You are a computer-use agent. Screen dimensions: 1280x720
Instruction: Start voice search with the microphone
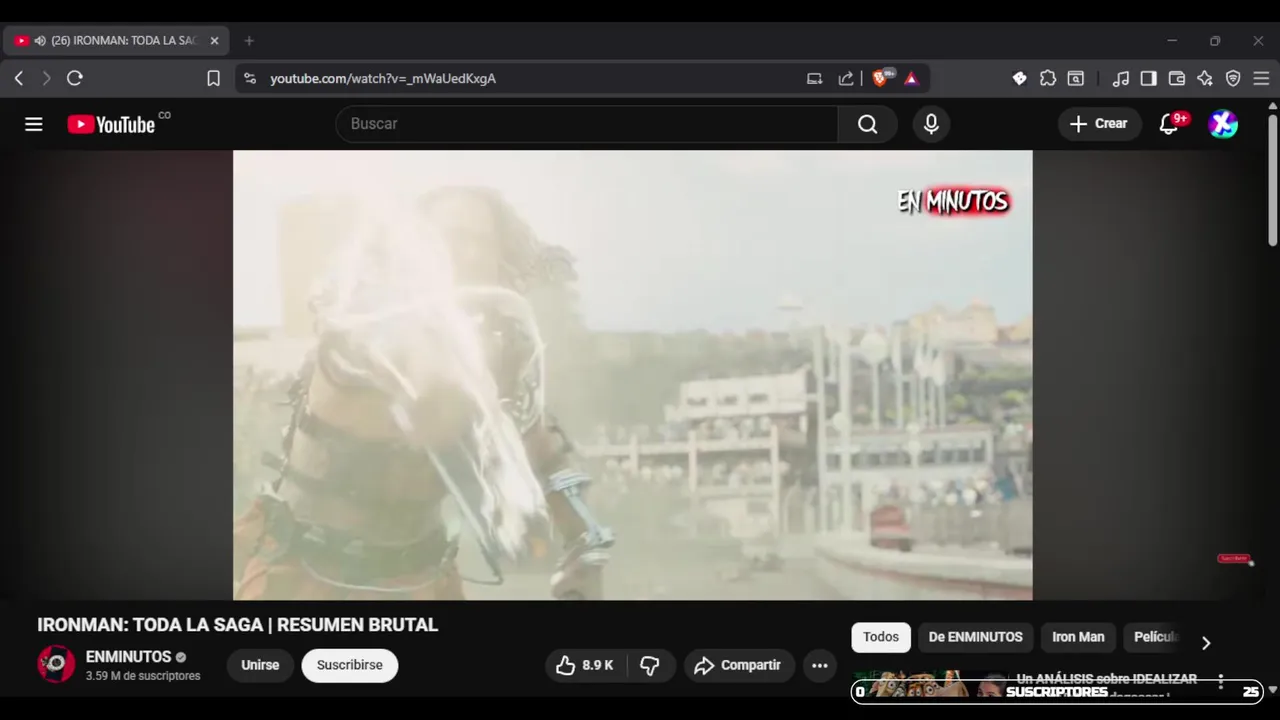coord(931,124)
